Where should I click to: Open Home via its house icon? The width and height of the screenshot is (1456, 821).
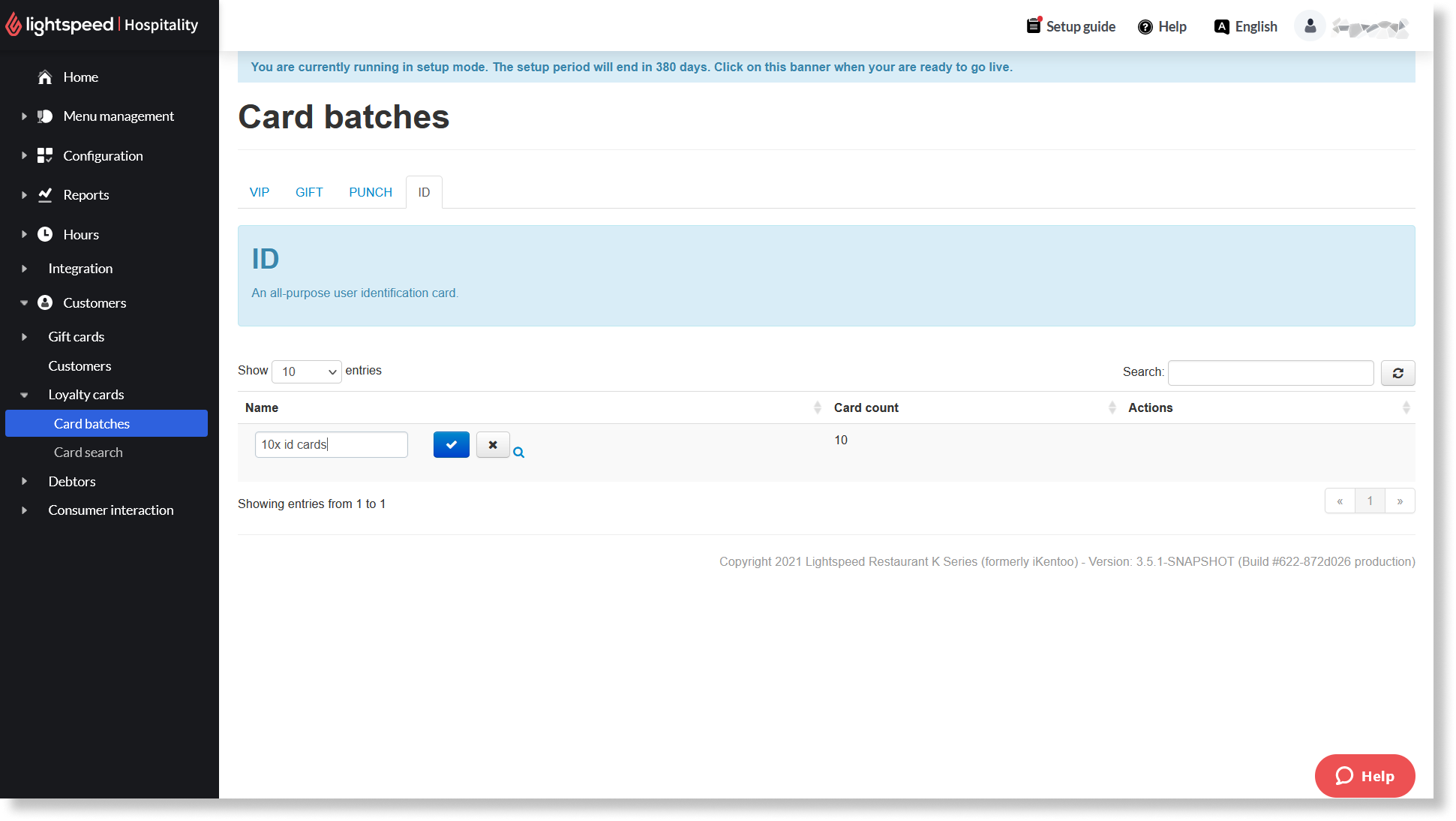[45, 77]
